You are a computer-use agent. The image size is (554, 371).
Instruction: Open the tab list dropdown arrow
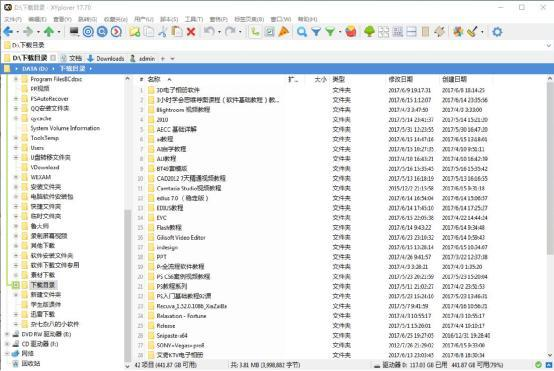coord(172,59)
